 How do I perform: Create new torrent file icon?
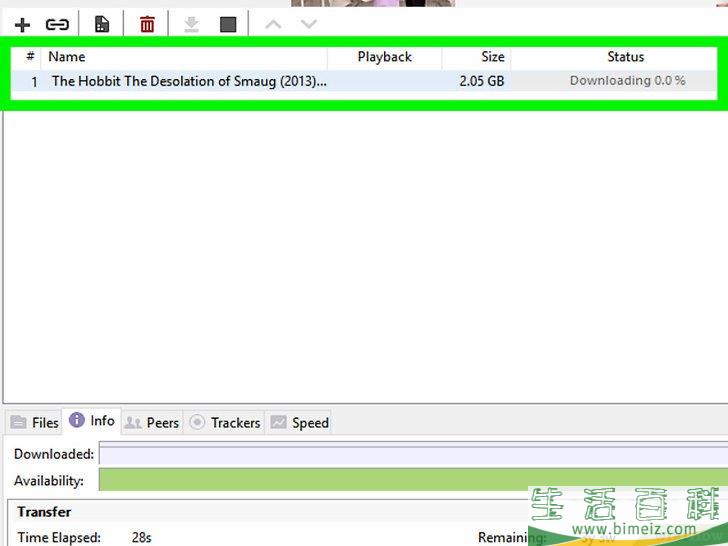tap(102, 24)
